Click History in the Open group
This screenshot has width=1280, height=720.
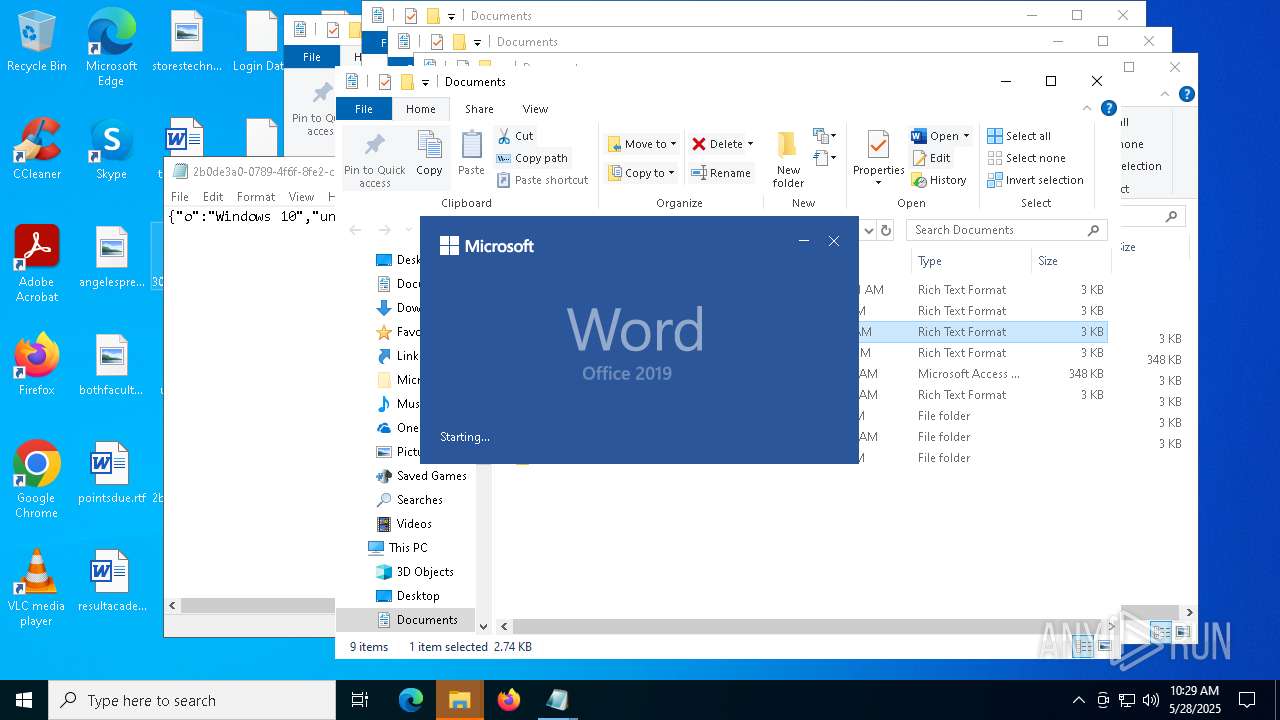[939, 180]
